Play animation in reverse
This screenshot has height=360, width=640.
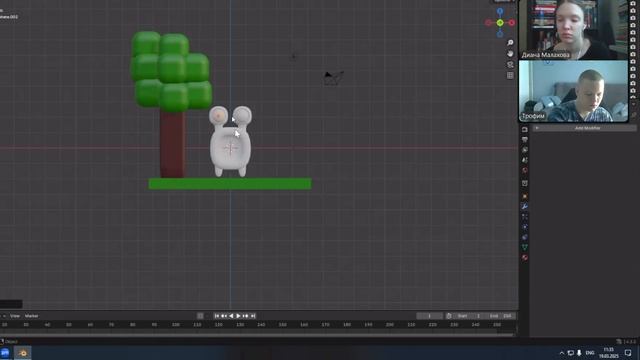(x=231, y=316)
